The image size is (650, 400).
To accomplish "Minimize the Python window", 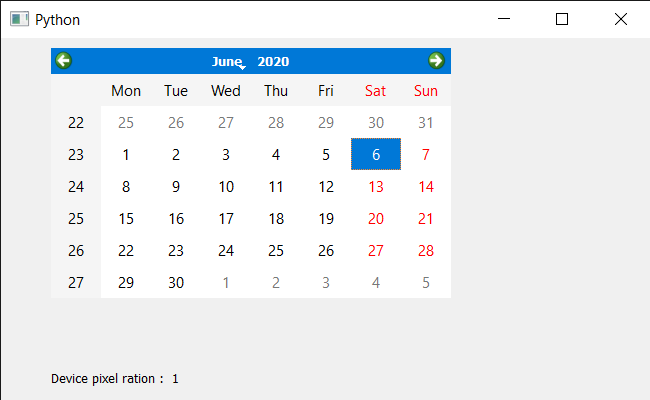I will [x=504, y=19].
